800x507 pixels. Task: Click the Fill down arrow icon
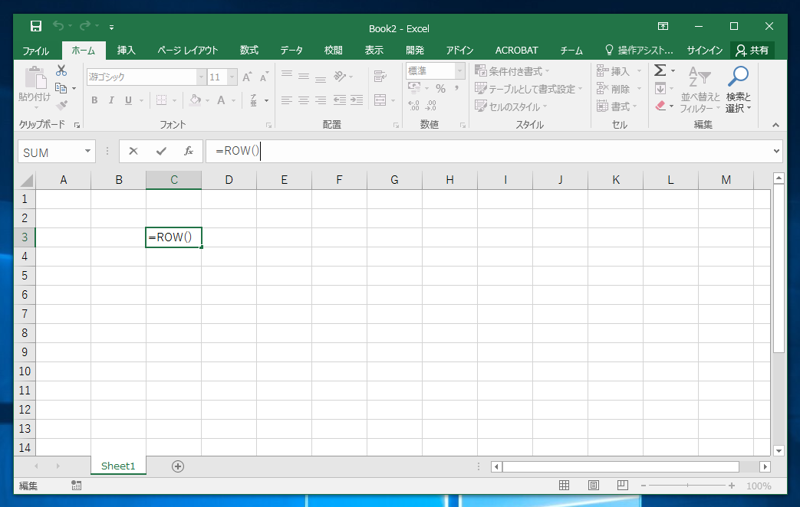(x=660, y=88)
